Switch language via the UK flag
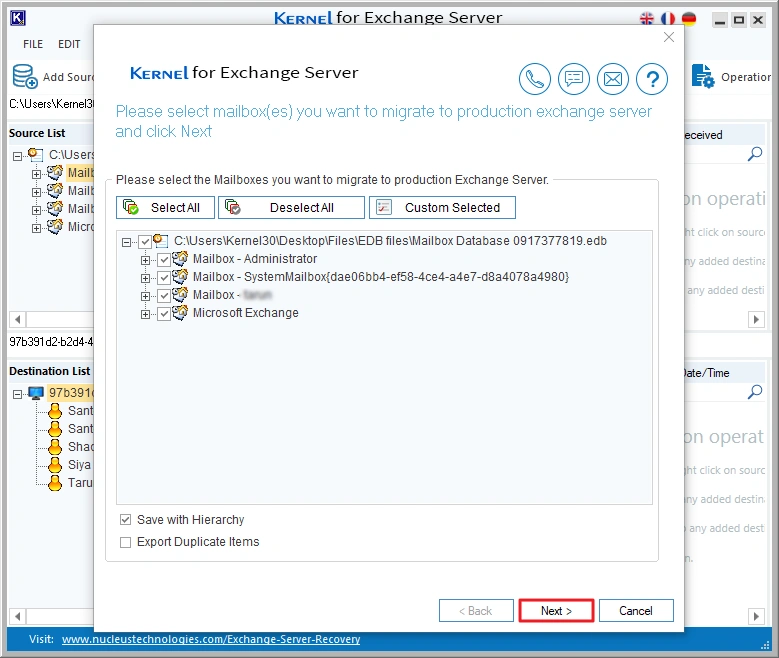The image size is (779, 658). [647, 19]
